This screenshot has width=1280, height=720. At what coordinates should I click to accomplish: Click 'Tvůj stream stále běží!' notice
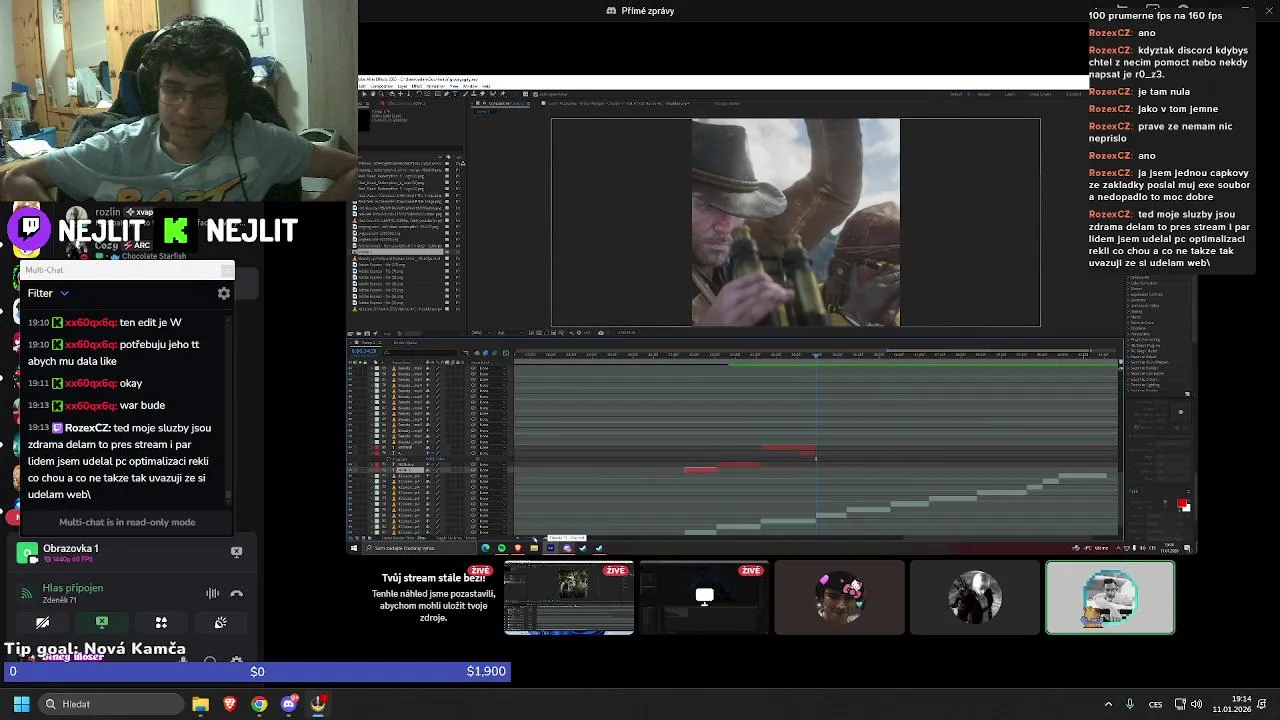click(x=433, y=578)
